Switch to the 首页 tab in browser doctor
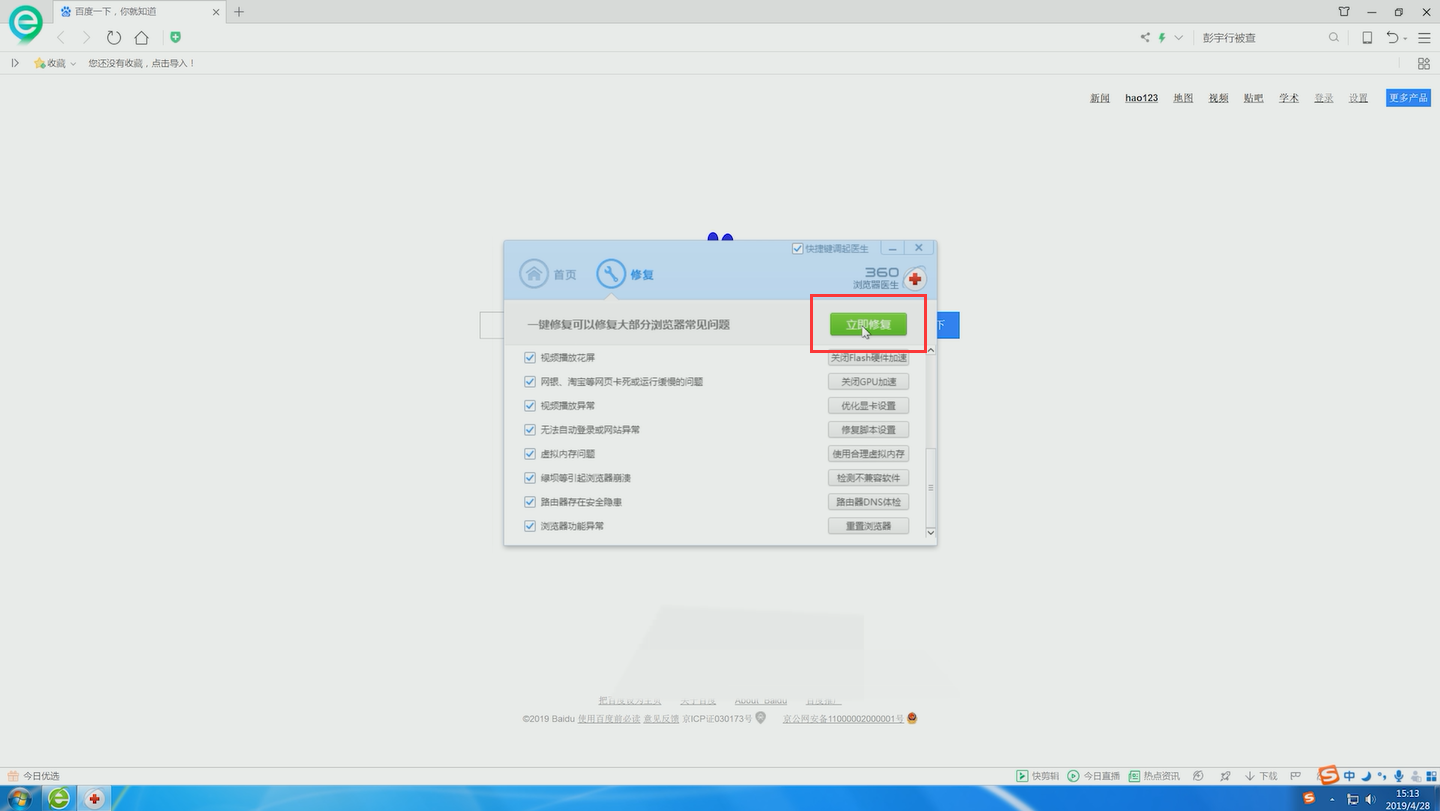This screenshot has width=1440, height=811. coord(548,274)
